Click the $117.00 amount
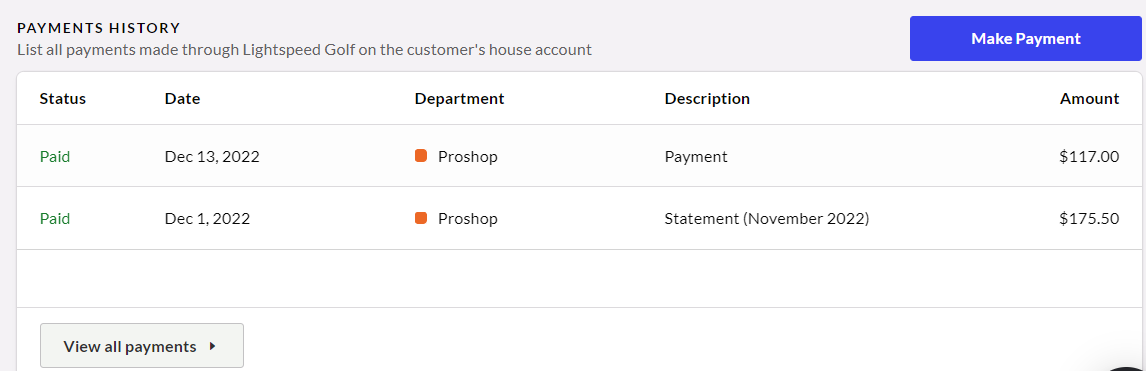The image size is (1146, 371). [1089, 156]
